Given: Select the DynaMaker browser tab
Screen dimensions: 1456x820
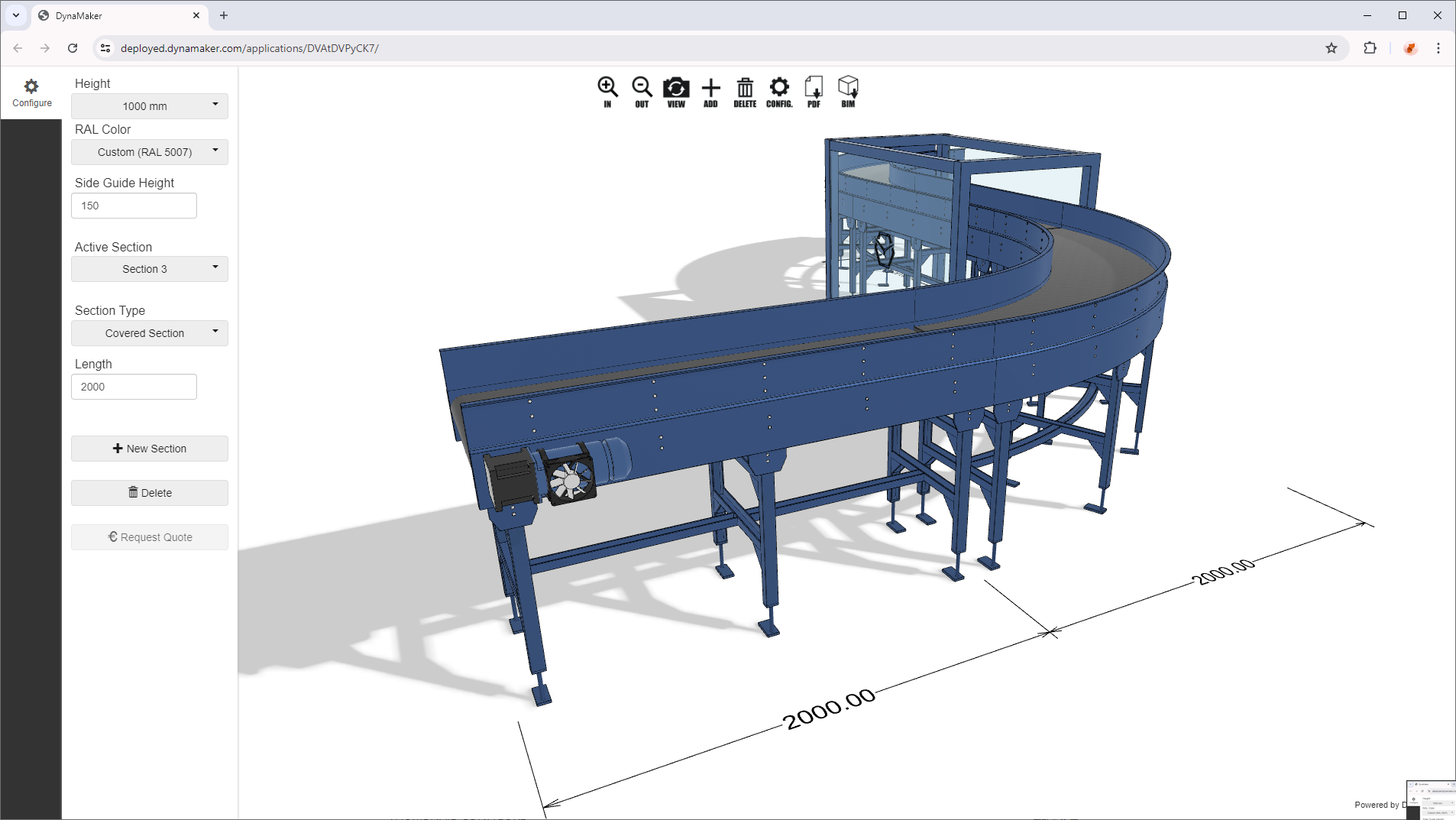Looking at the screenshot, I should click(120, 15).
